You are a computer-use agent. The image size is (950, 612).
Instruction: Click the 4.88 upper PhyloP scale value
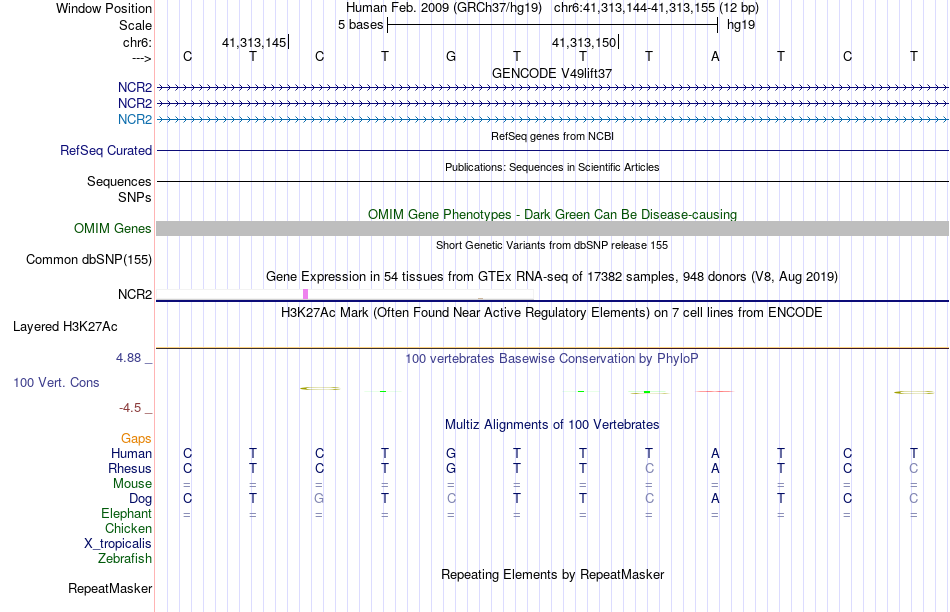pyautogui.click(x=128, y=358)
